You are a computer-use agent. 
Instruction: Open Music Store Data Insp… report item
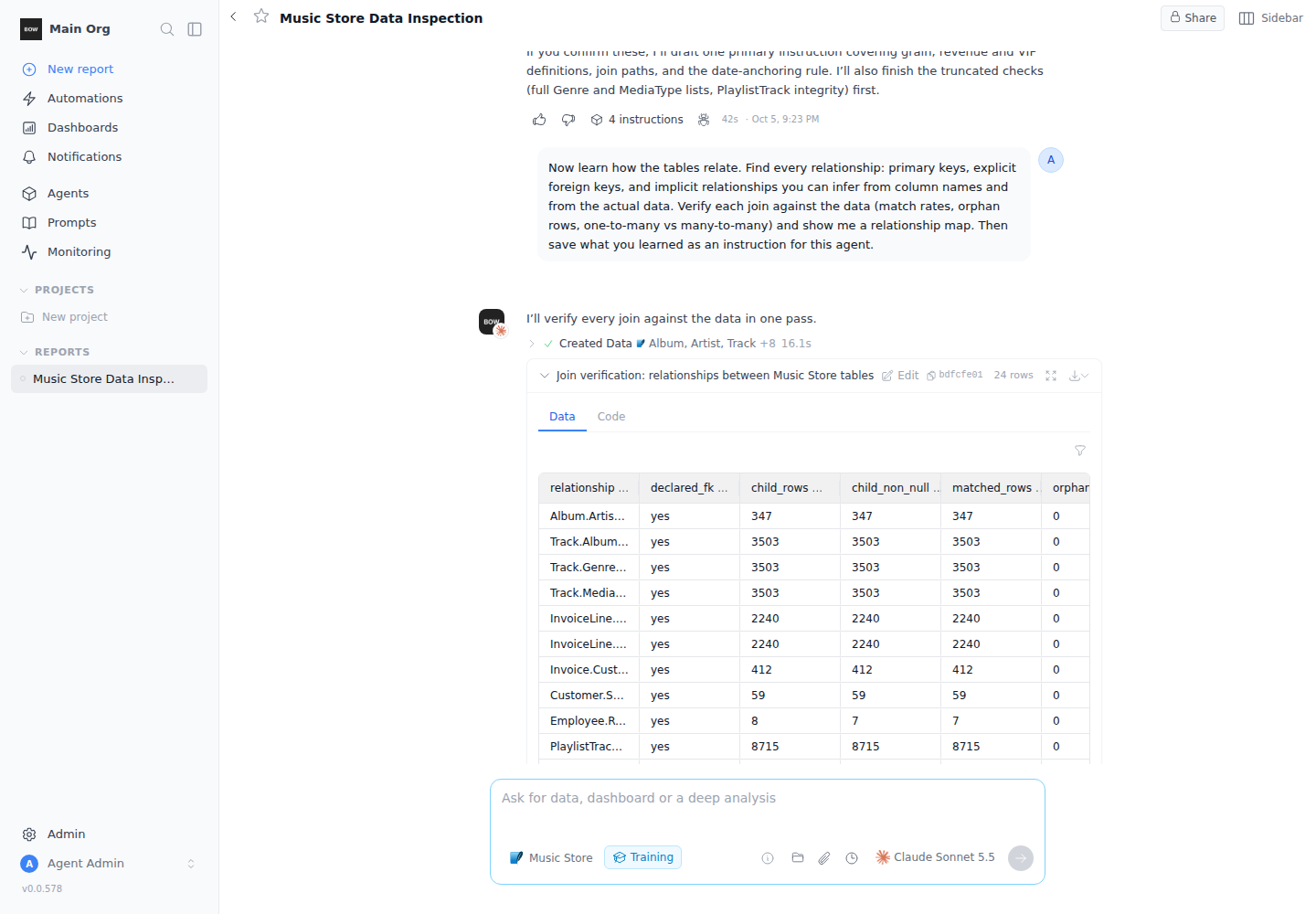coord(109,379)
